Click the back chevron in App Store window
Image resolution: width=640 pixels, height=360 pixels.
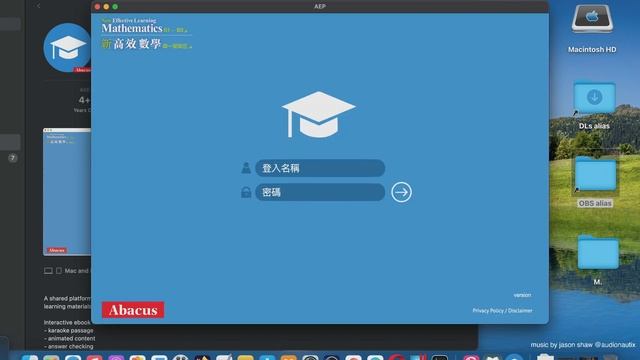point(38,6)
